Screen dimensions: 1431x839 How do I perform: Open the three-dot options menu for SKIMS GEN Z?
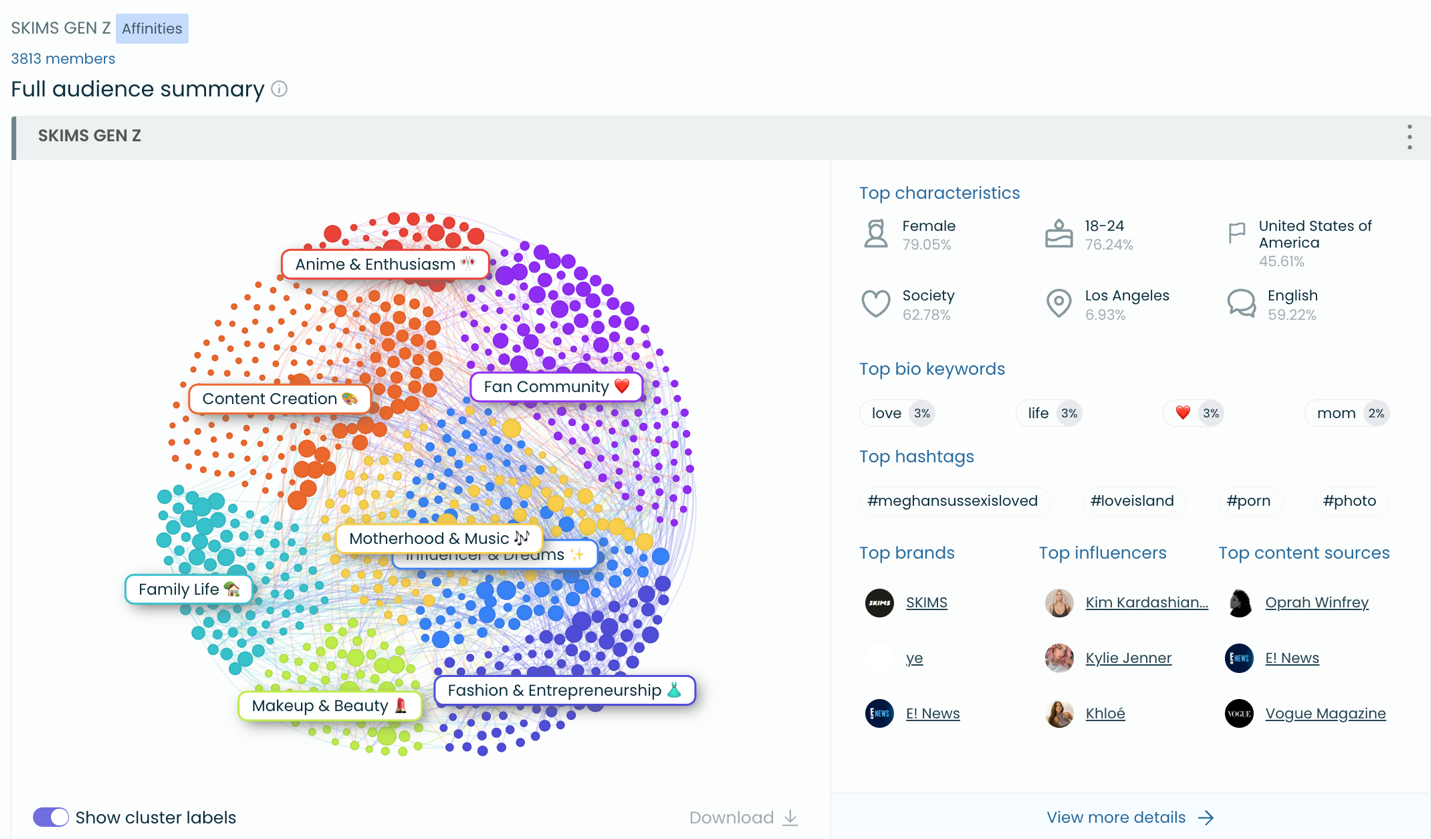pos(1408,137)
